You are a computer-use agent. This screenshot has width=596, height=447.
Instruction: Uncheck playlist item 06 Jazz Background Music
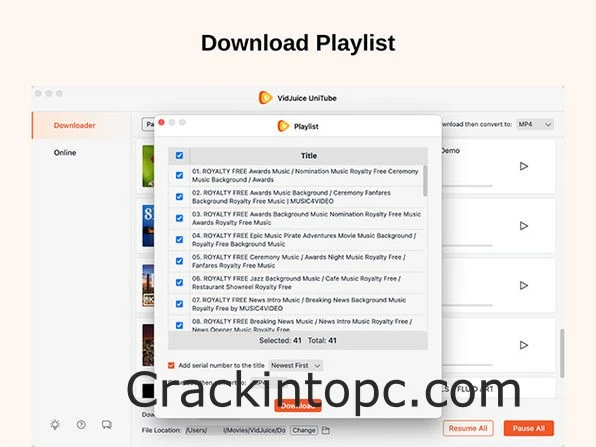[x=179, y=282]
